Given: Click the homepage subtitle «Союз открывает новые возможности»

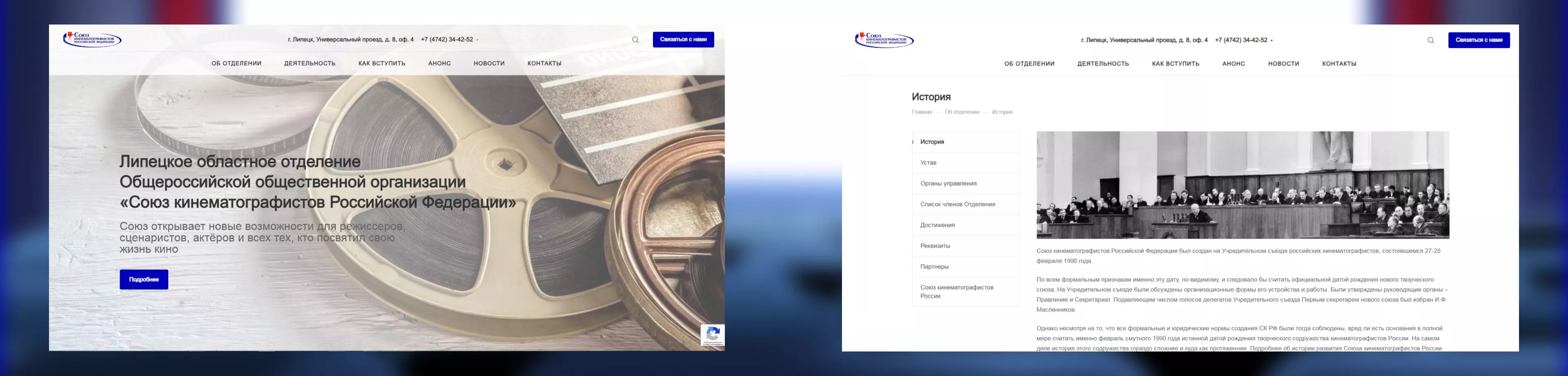Looking at the screenshot, I should point(262,238).
